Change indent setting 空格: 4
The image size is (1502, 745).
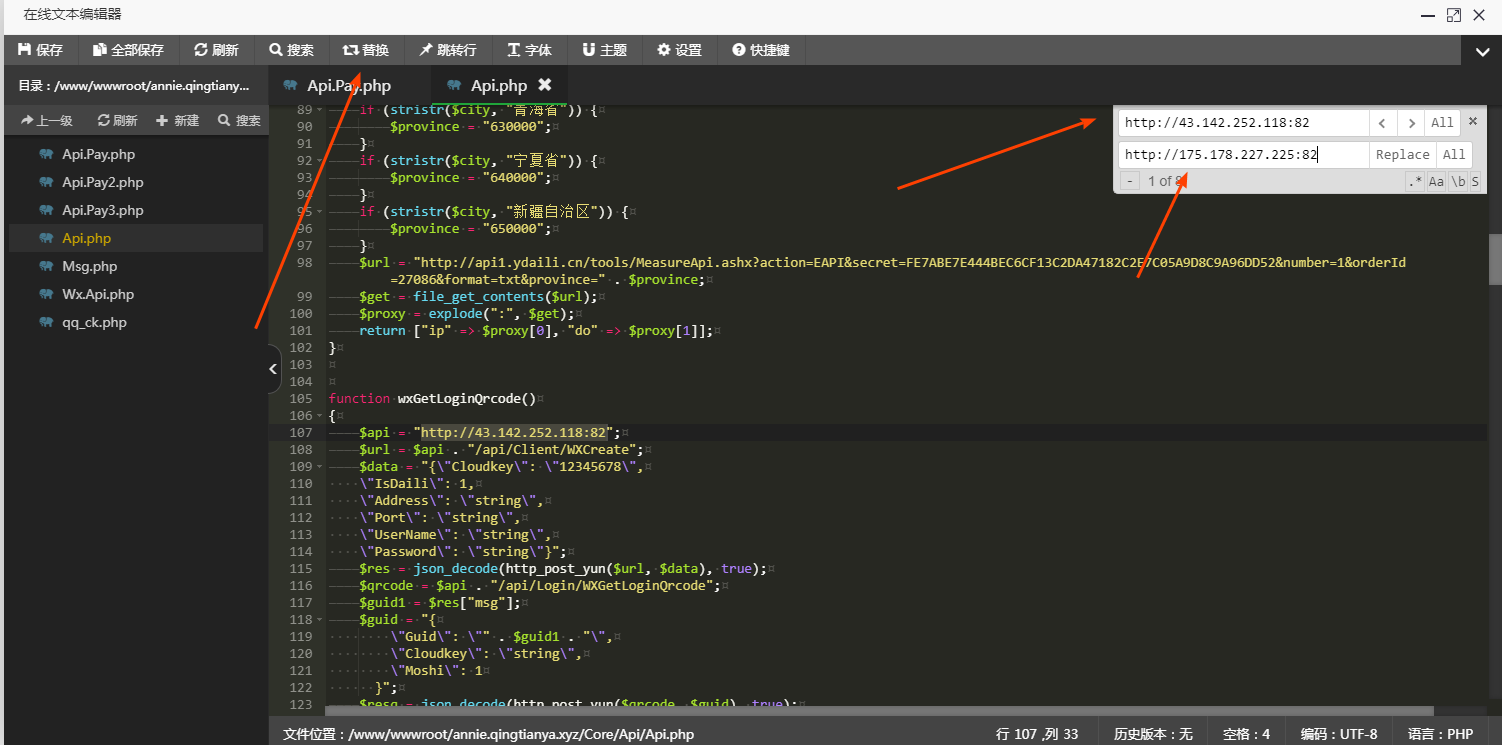1246,734
